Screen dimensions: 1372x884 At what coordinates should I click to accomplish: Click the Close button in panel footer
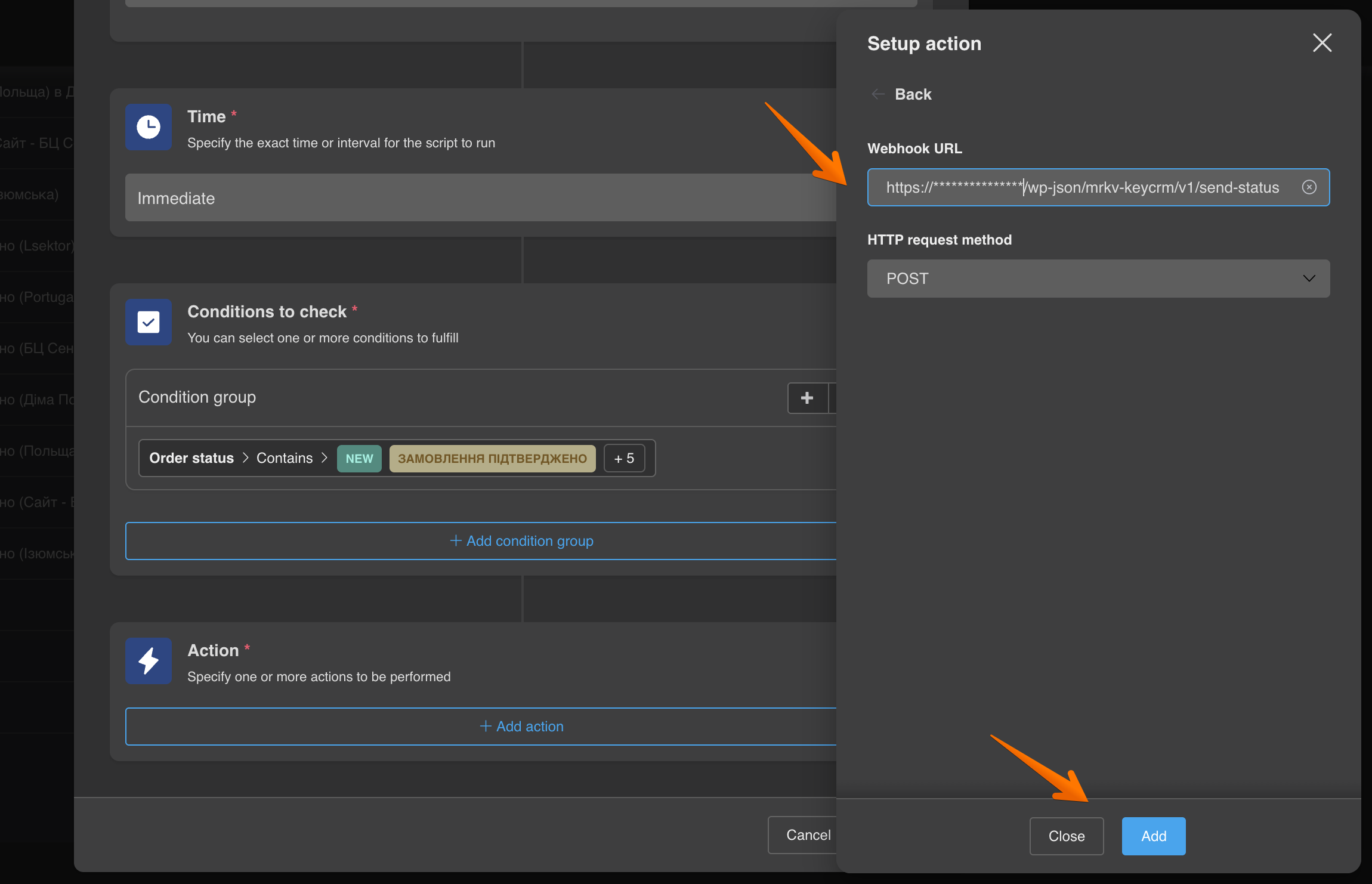[1066, 836]
